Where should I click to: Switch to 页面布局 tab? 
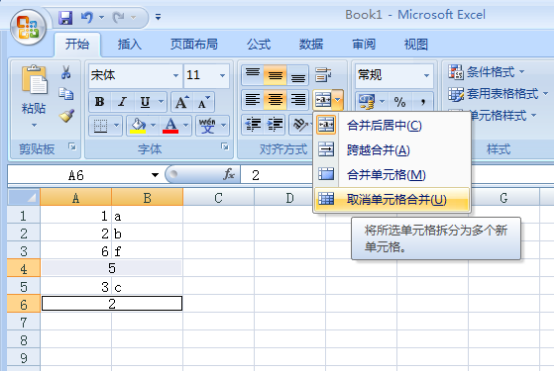(x=194, y=45)
